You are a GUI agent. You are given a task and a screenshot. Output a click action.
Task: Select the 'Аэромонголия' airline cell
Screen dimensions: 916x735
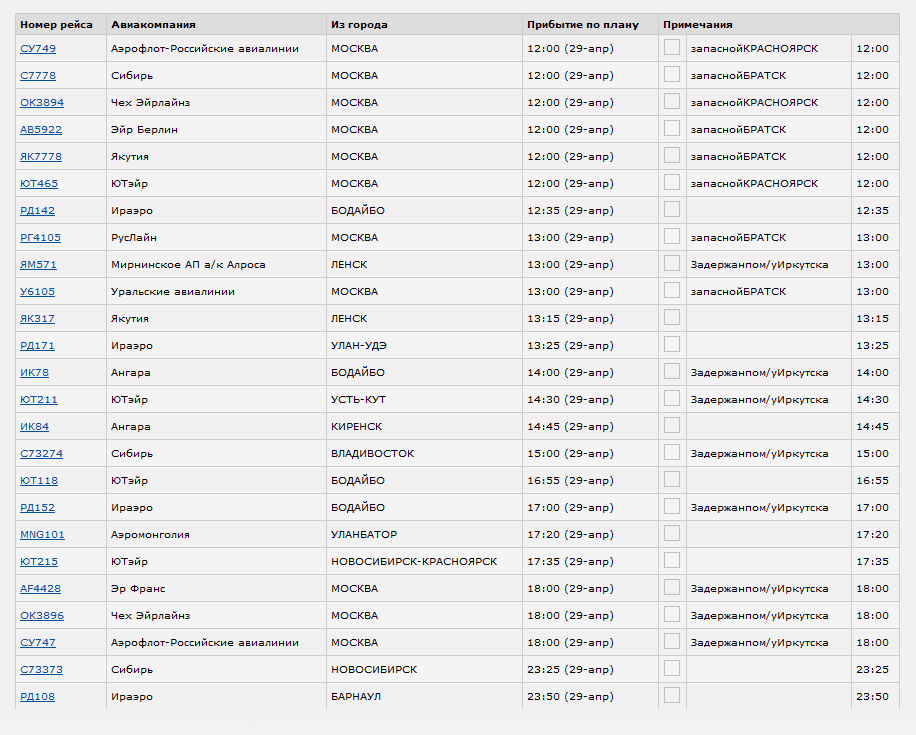click(216, 535)
